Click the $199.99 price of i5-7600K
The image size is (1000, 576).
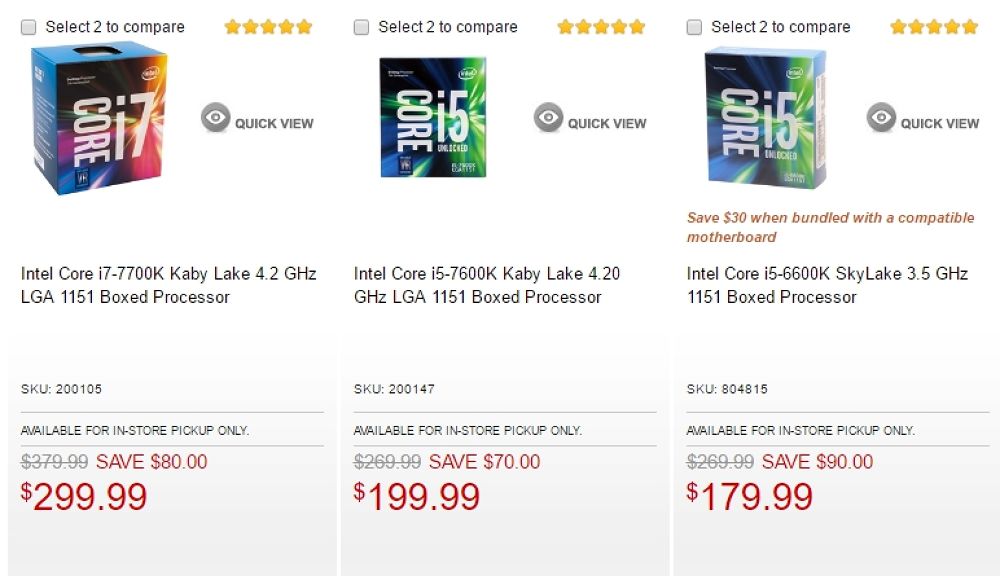point(417,497)
